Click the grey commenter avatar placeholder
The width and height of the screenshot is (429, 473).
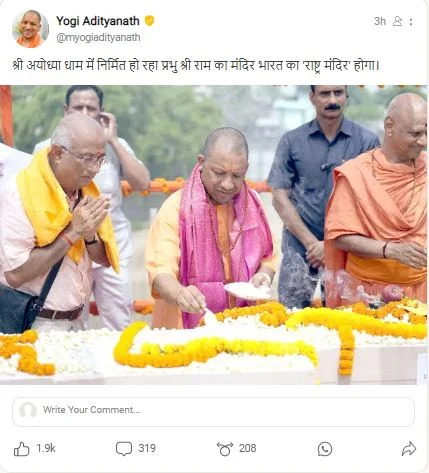pyautogui.click(x=28, y=410)
